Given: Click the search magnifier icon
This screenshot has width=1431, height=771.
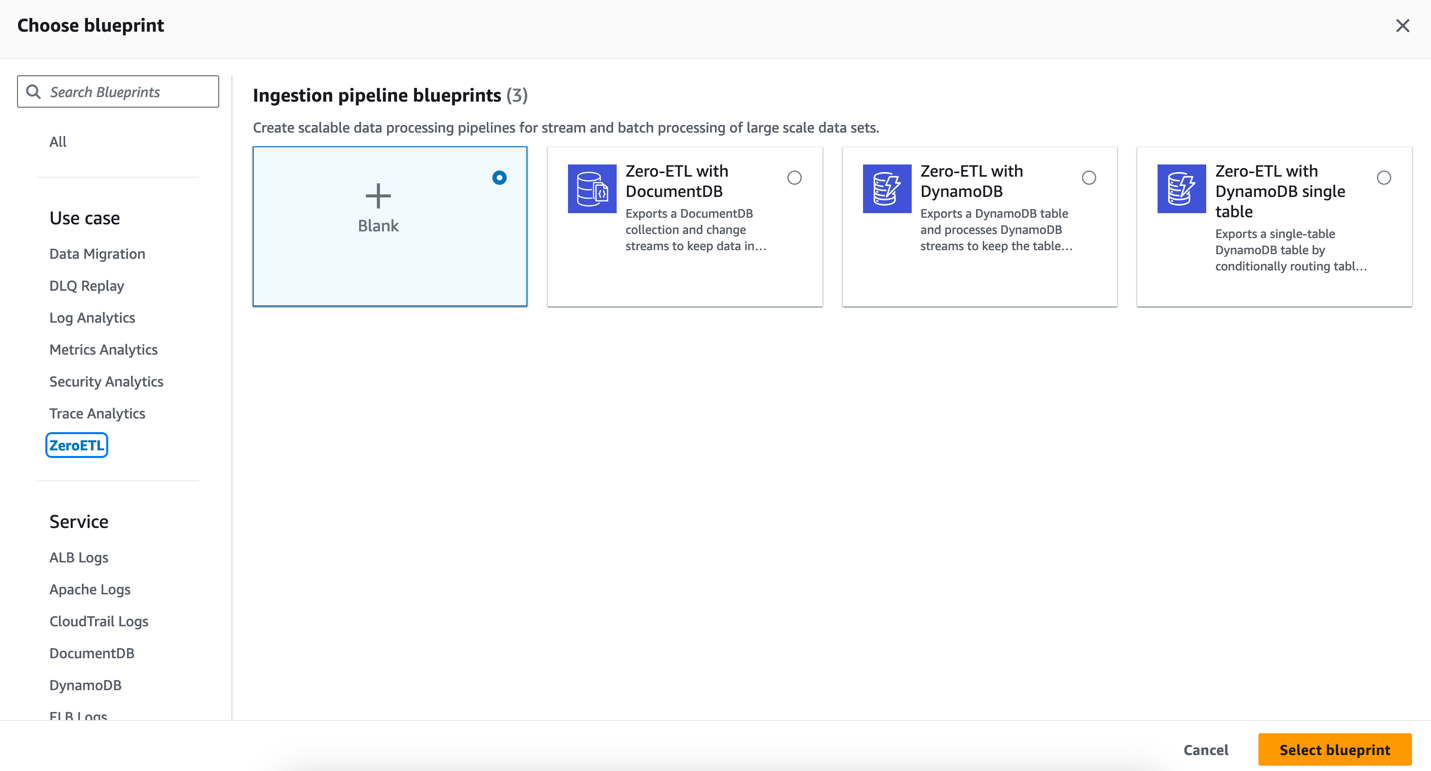Looking at the screenshot, I should pos(34,92).
